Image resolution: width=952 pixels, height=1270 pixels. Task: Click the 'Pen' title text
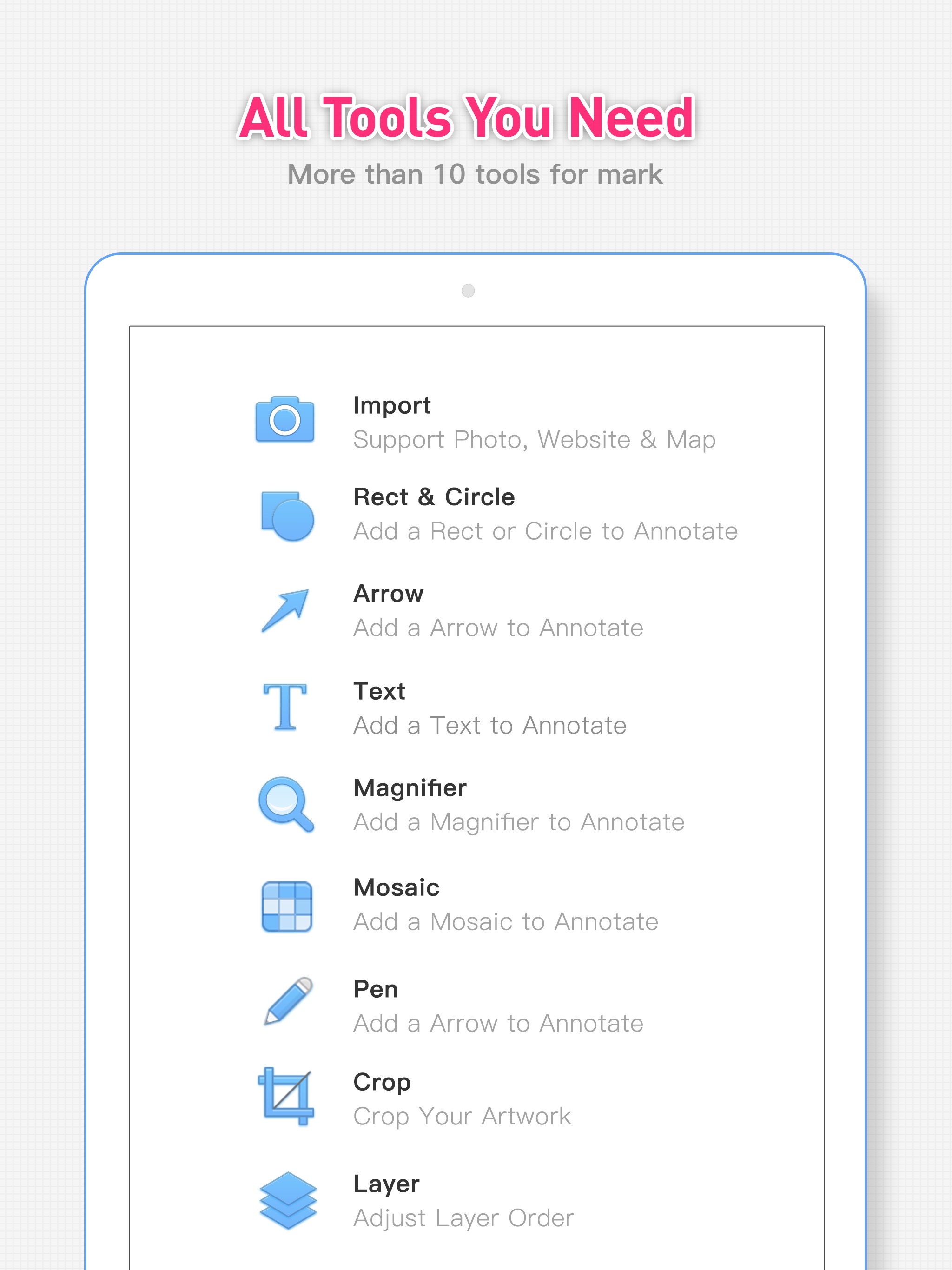[x=376, y=989]
